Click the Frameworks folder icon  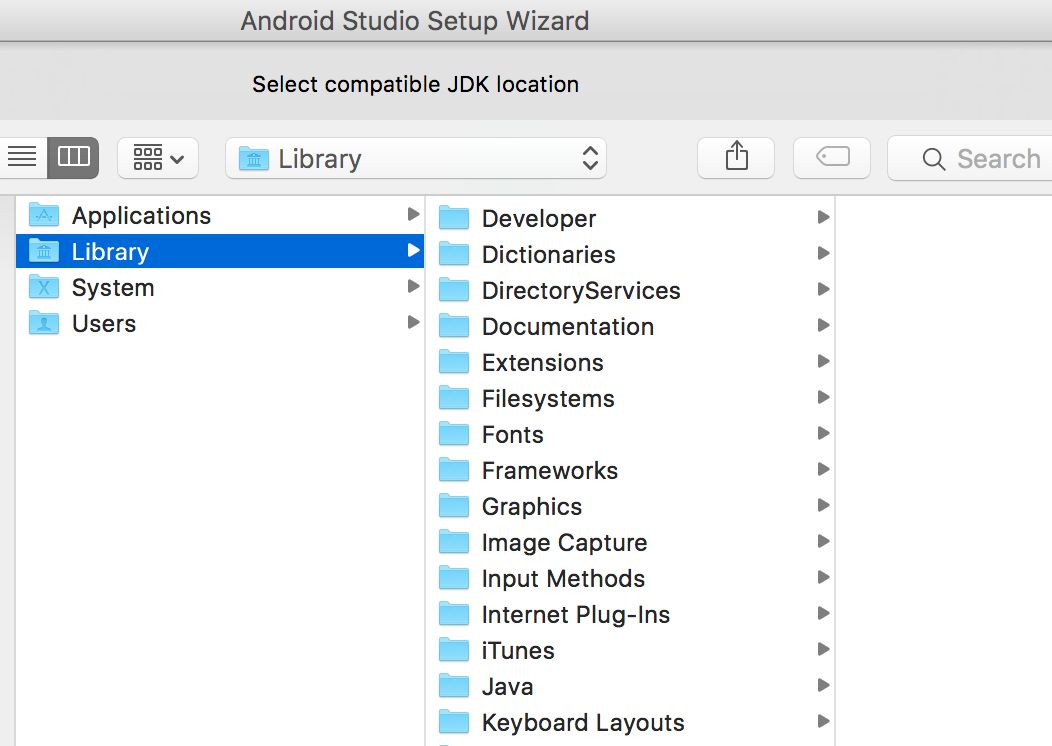click(454, 470)
